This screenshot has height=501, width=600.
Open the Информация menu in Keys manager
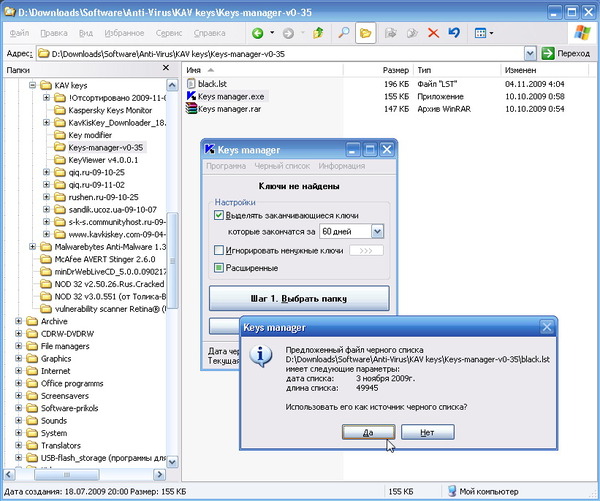(341, 166)
